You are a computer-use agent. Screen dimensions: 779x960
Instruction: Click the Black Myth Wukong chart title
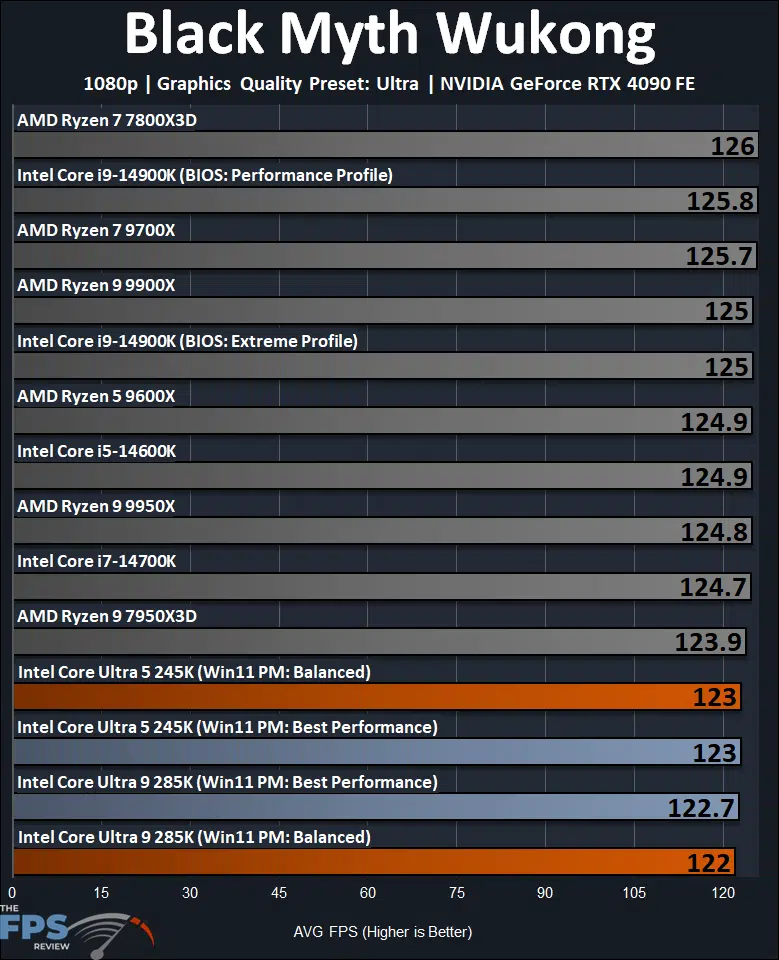tap(390, 35)
